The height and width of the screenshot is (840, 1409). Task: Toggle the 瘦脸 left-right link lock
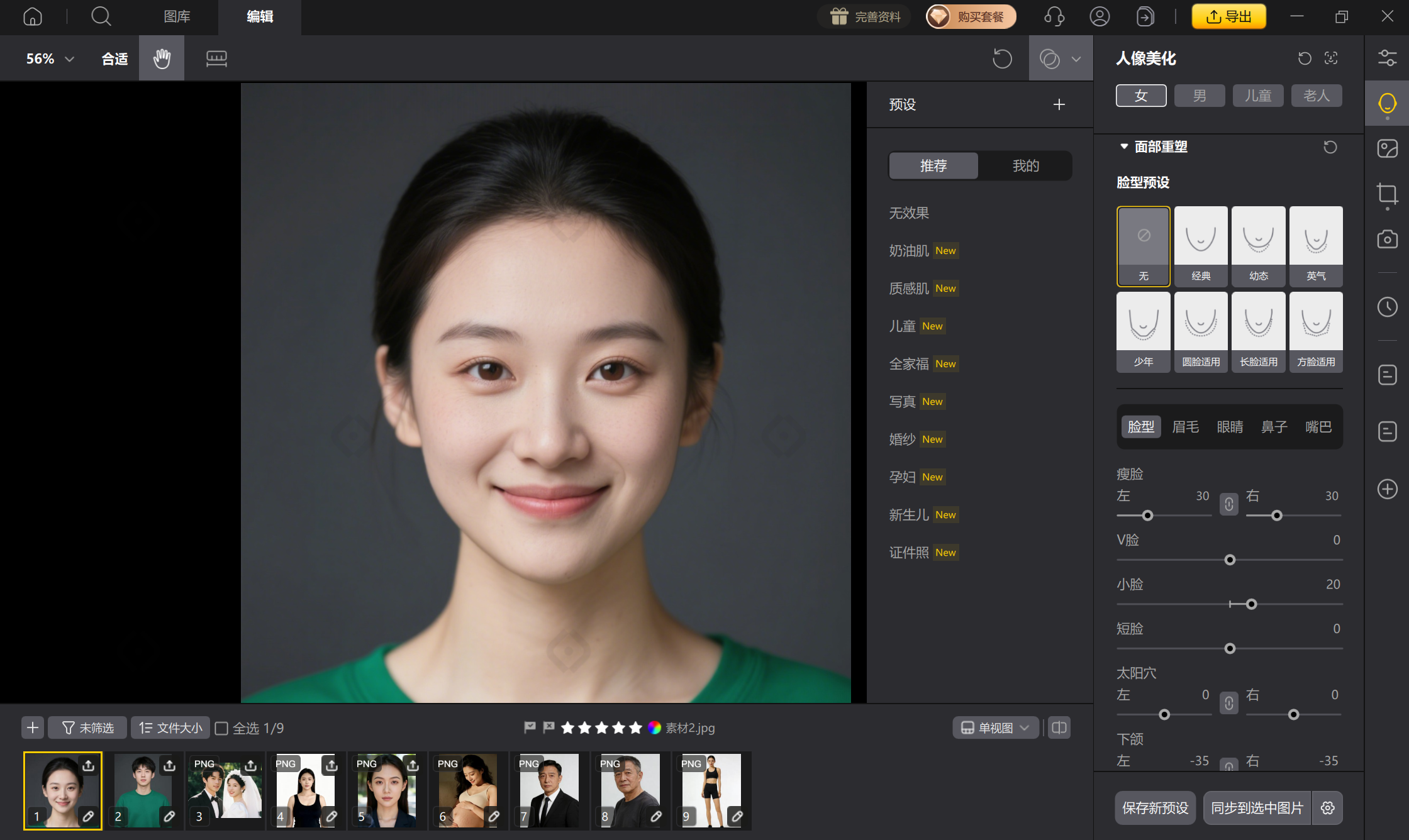pyautogui.click(x=1228, y=504)
